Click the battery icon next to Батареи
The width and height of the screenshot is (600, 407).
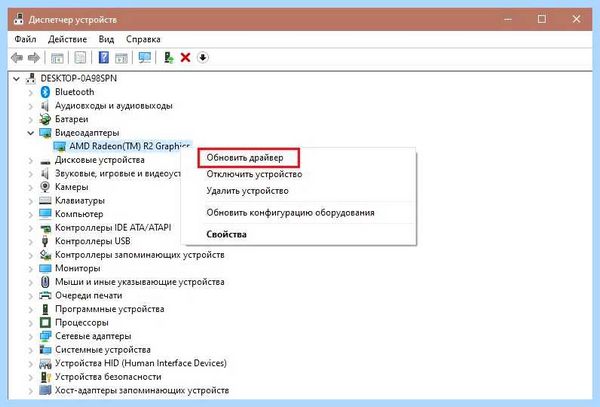click(45, 119)
